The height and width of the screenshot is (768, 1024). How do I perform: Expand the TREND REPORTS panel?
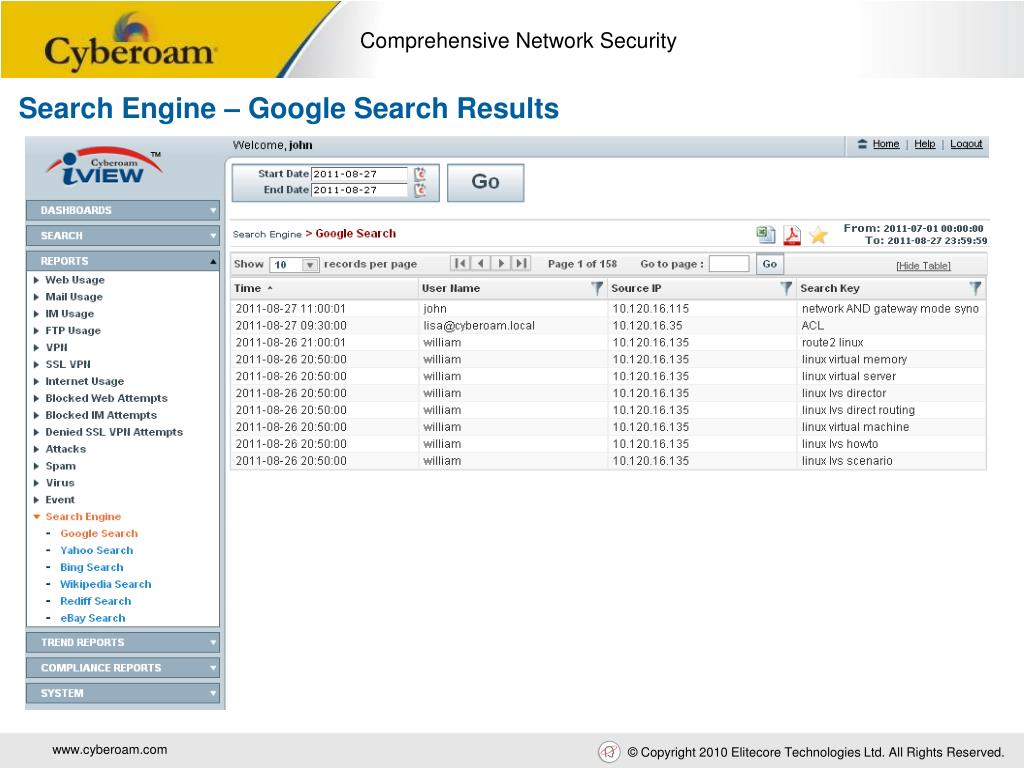[123, 643]
